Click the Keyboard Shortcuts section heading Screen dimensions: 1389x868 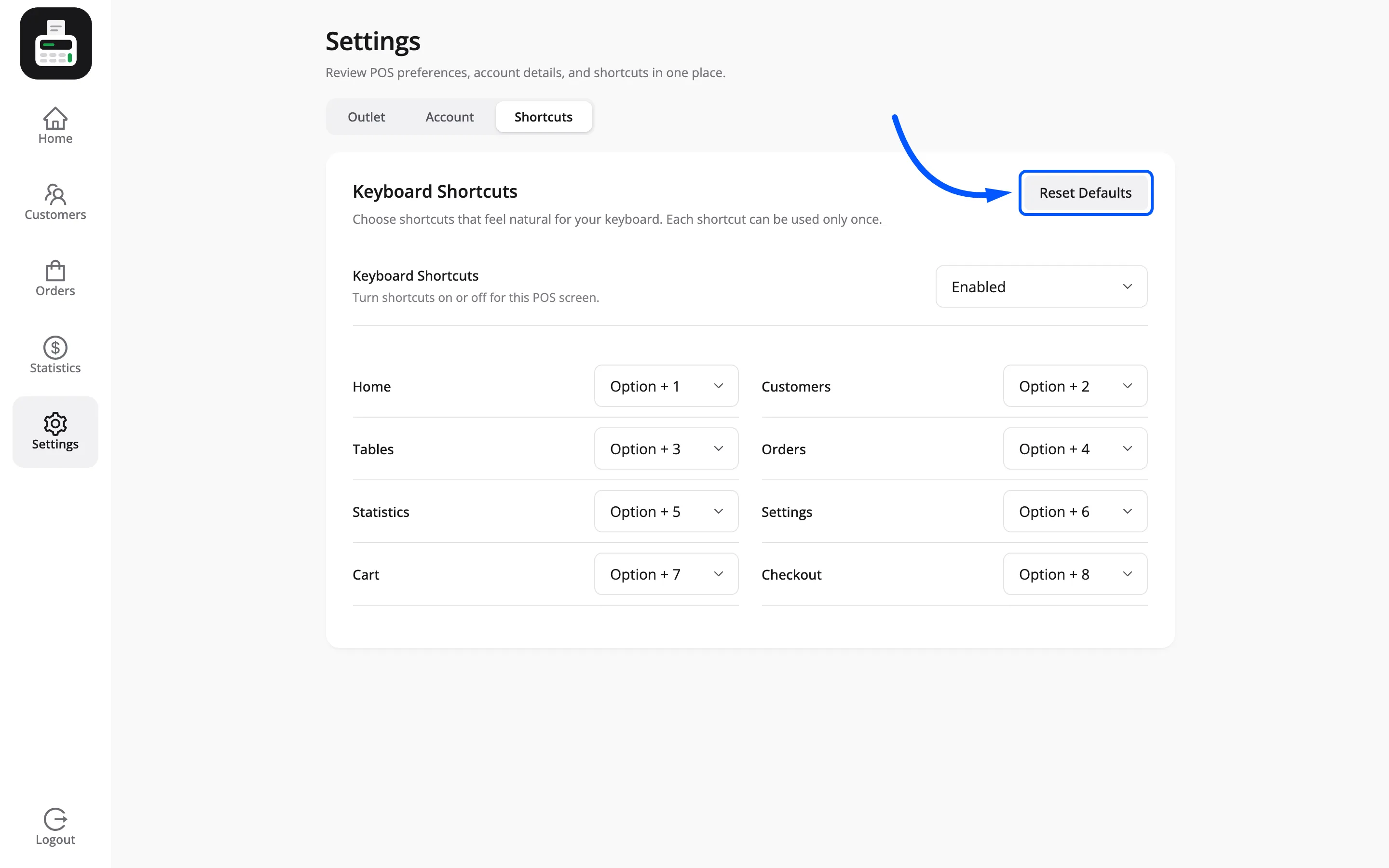(435, 191)
